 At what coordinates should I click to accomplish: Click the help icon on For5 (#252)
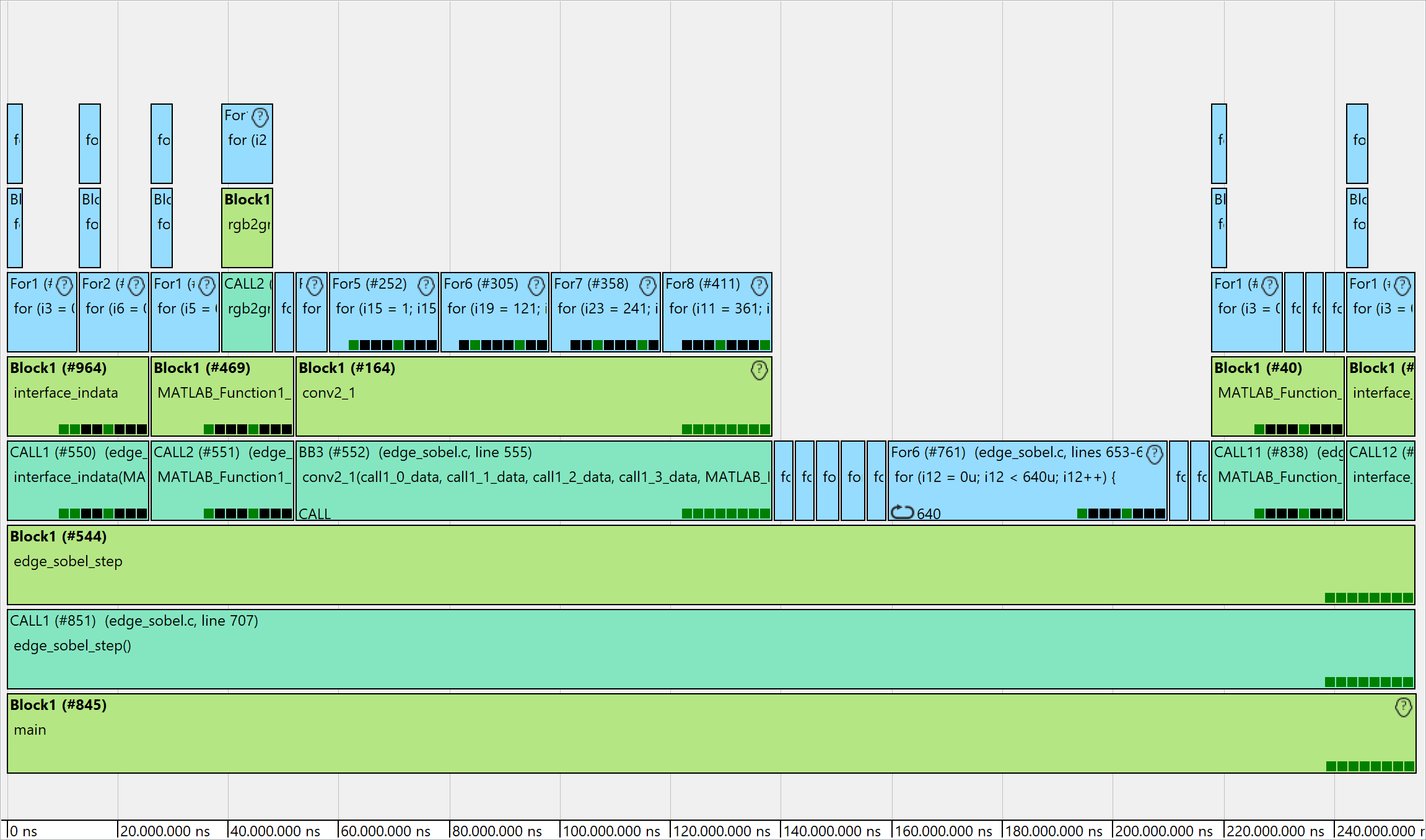click(426, 286)
